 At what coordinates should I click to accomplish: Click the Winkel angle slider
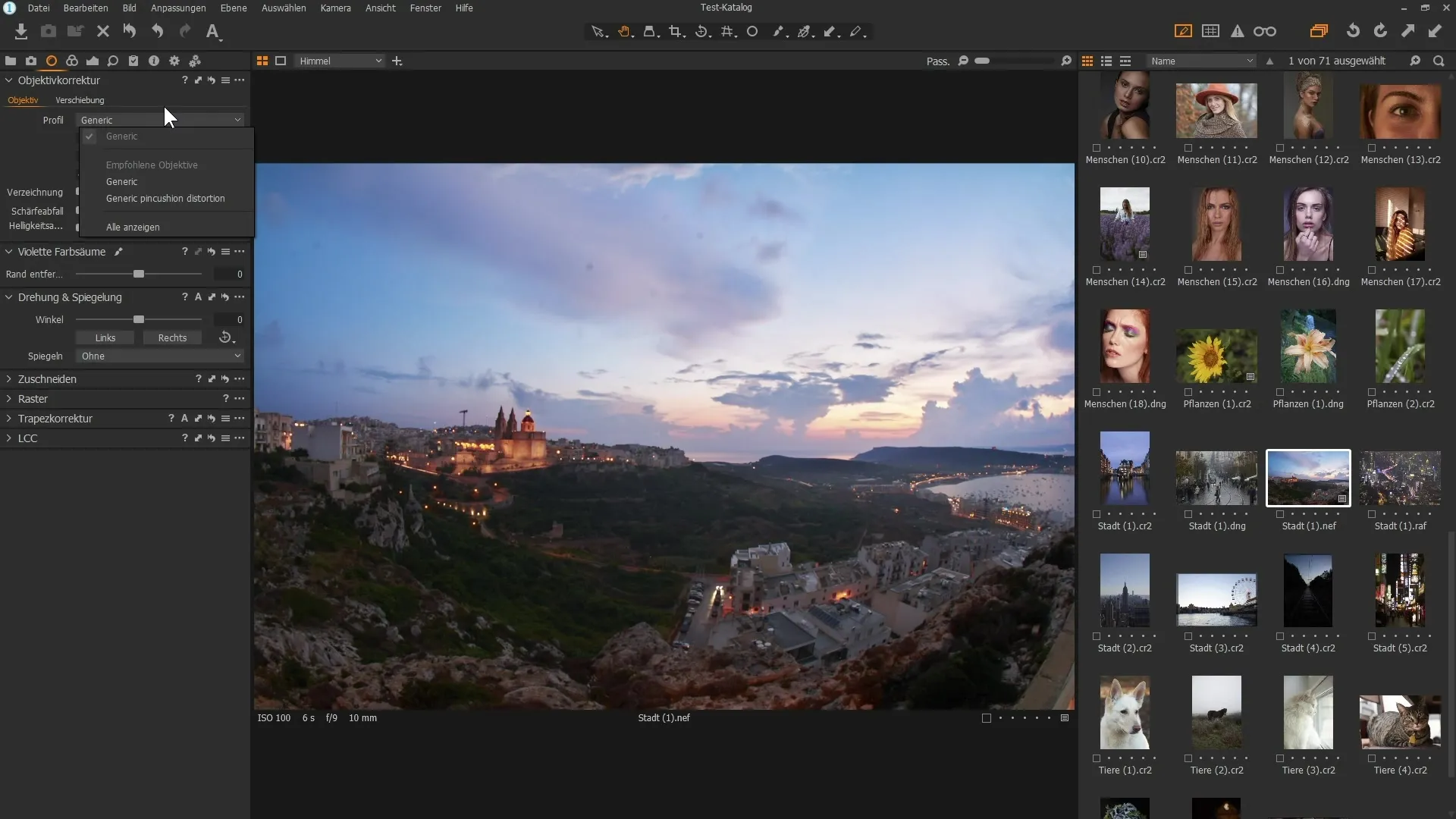click(x=139, y=320)
